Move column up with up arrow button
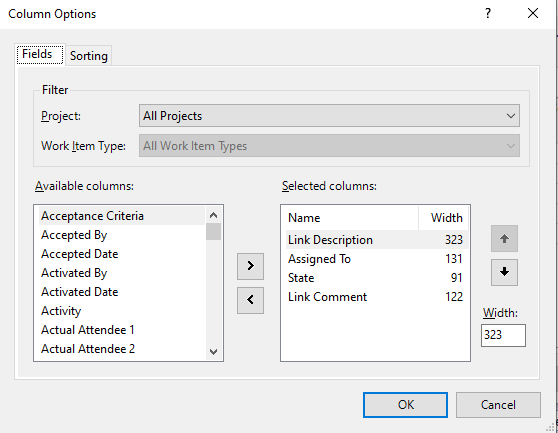 [x=504, y=238]
